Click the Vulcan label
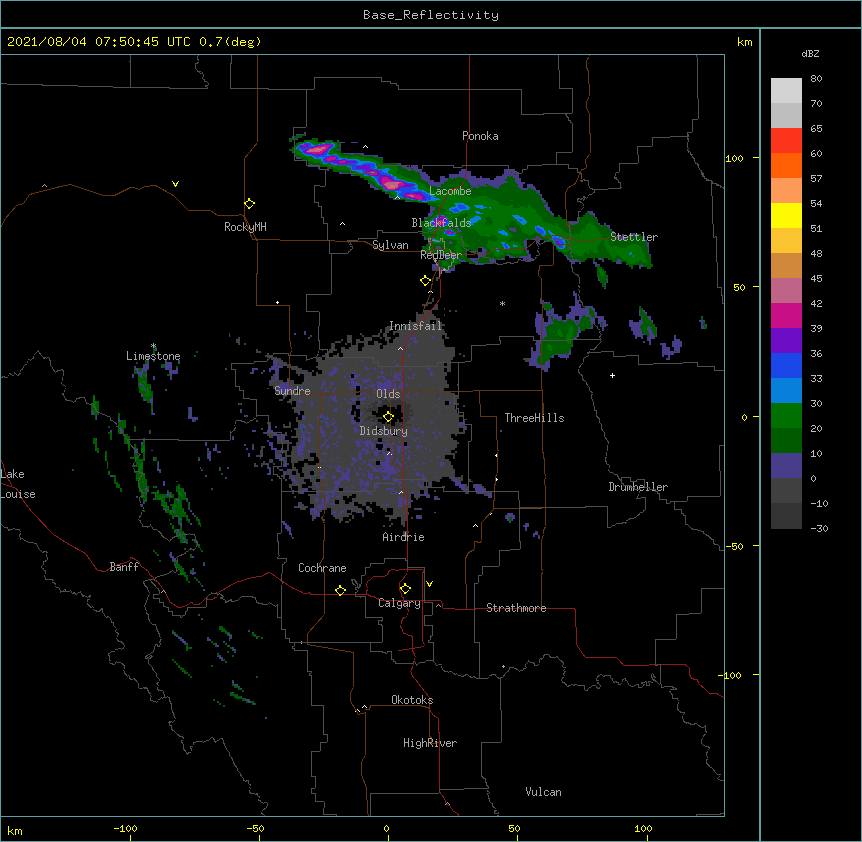Image resolution: width=862 pixels, height=842 pixels. [543, 792]
